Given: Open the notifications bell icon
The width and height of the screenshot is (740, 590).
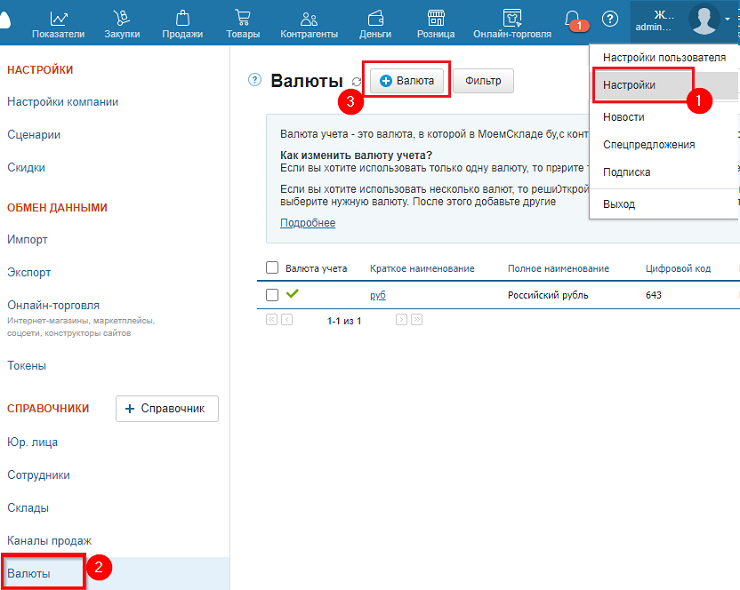Looking at the screenshot, I should tap(573, 19).
